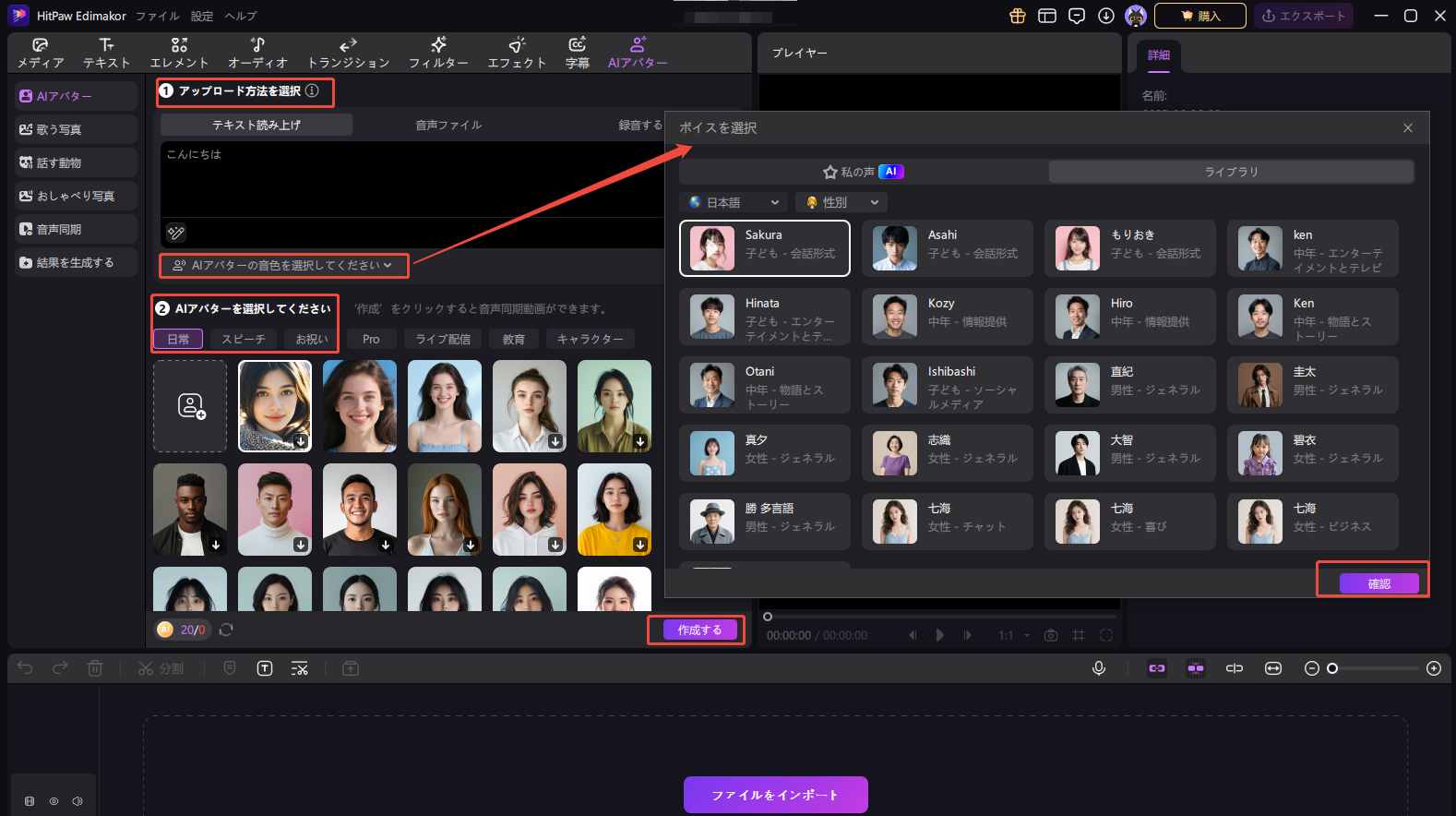Open the トランジション transitions tool
The width and height of the screenshot is (1456, 816).
[348, 53]
